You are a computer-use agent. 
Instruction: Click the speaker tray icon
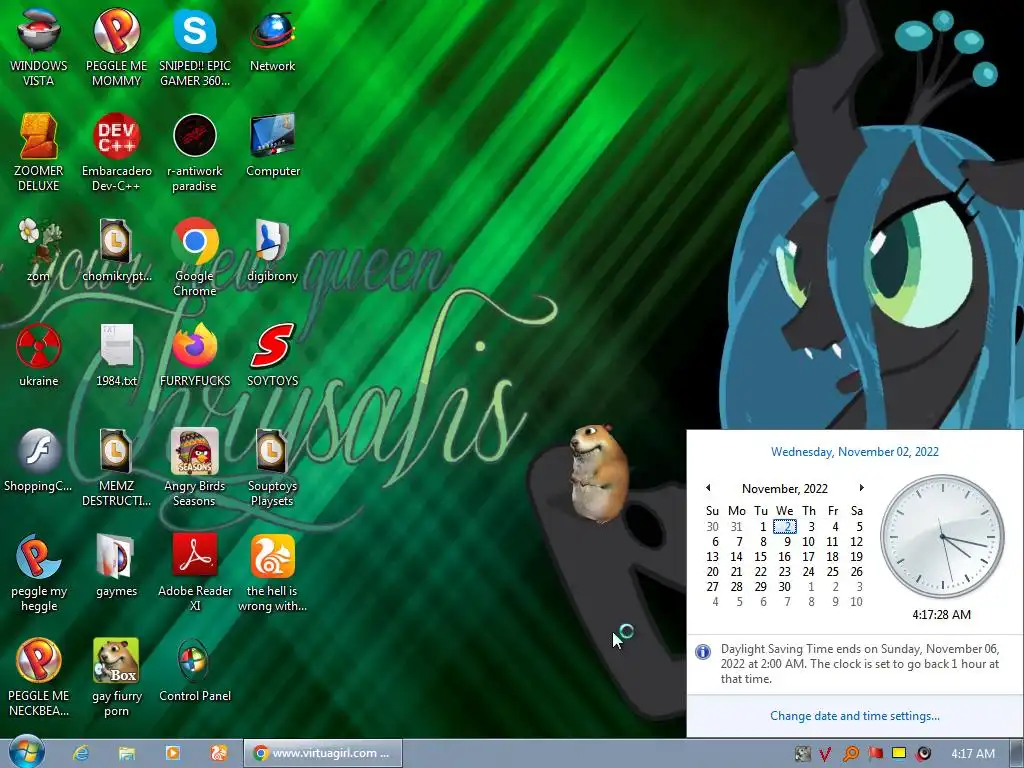coord(923,754)
